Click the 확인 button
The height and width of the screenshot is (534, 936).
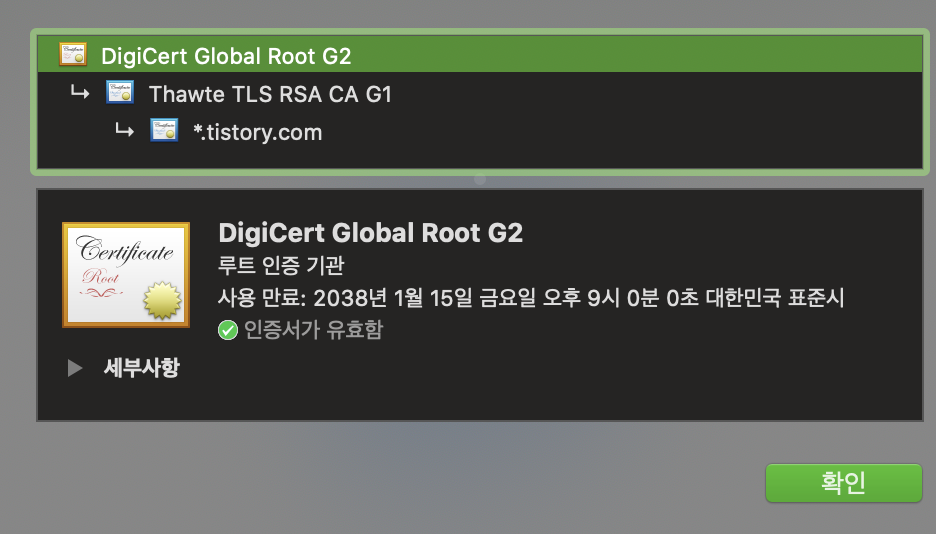click(x=843, y=483)
